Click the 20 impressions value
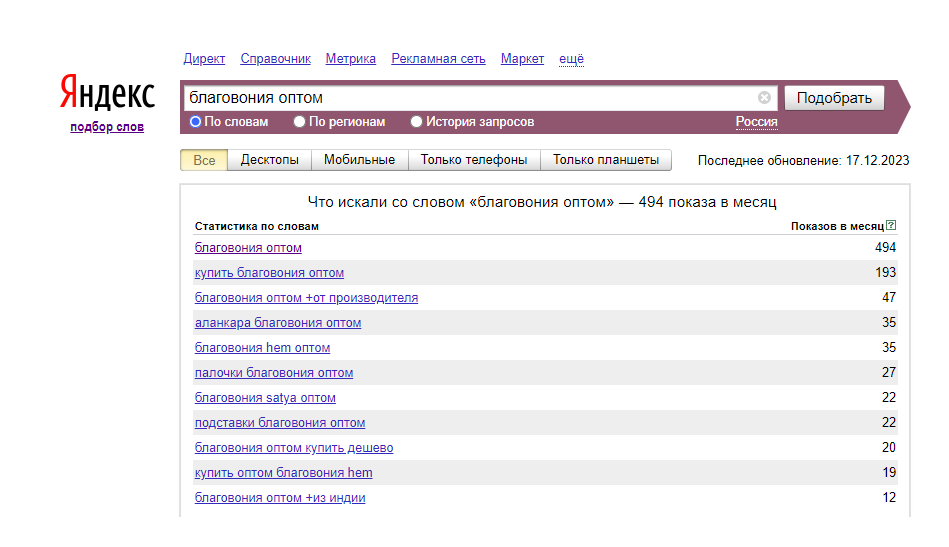Image resolution: width=949 pixels, height=547 pixels. click(889, 447)
